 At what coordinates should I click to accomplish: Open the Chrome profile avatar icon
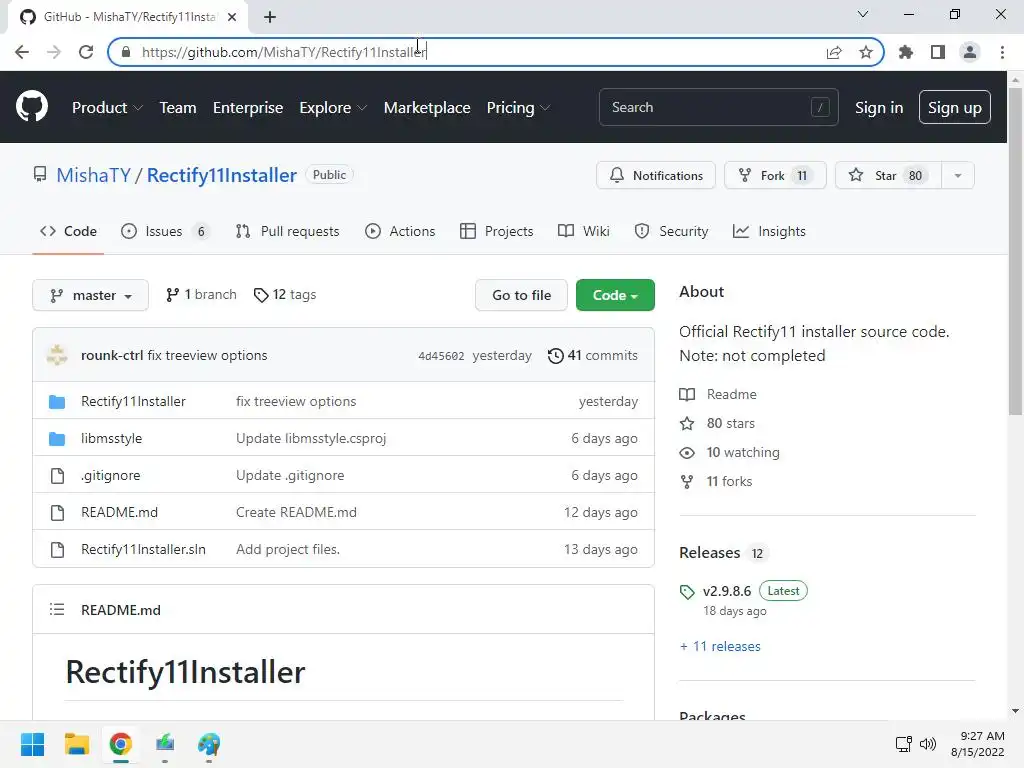point(970,52)
